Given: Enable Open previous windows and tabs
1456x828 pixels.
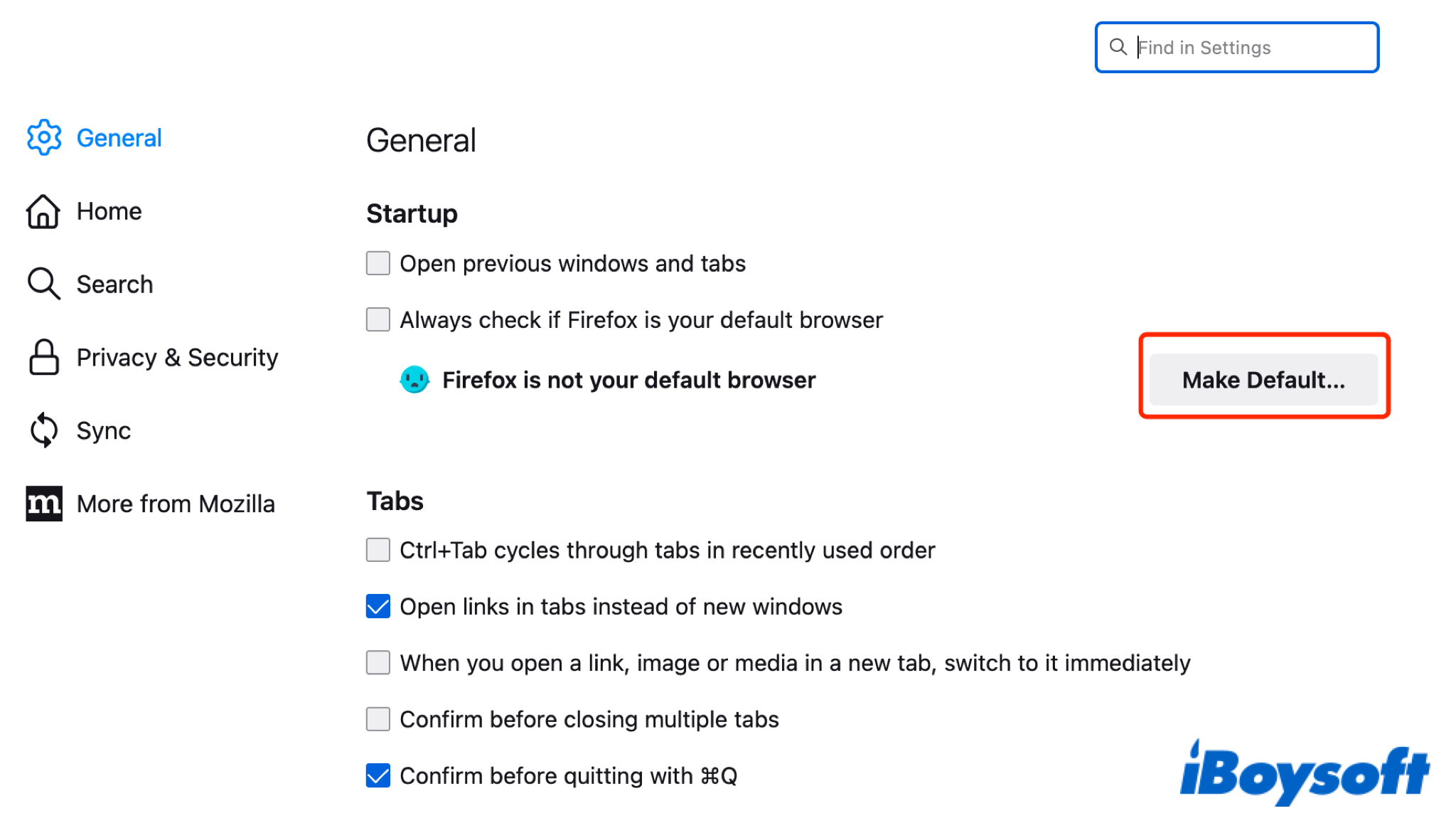Looking at the screenshot, I should (378, 263).
